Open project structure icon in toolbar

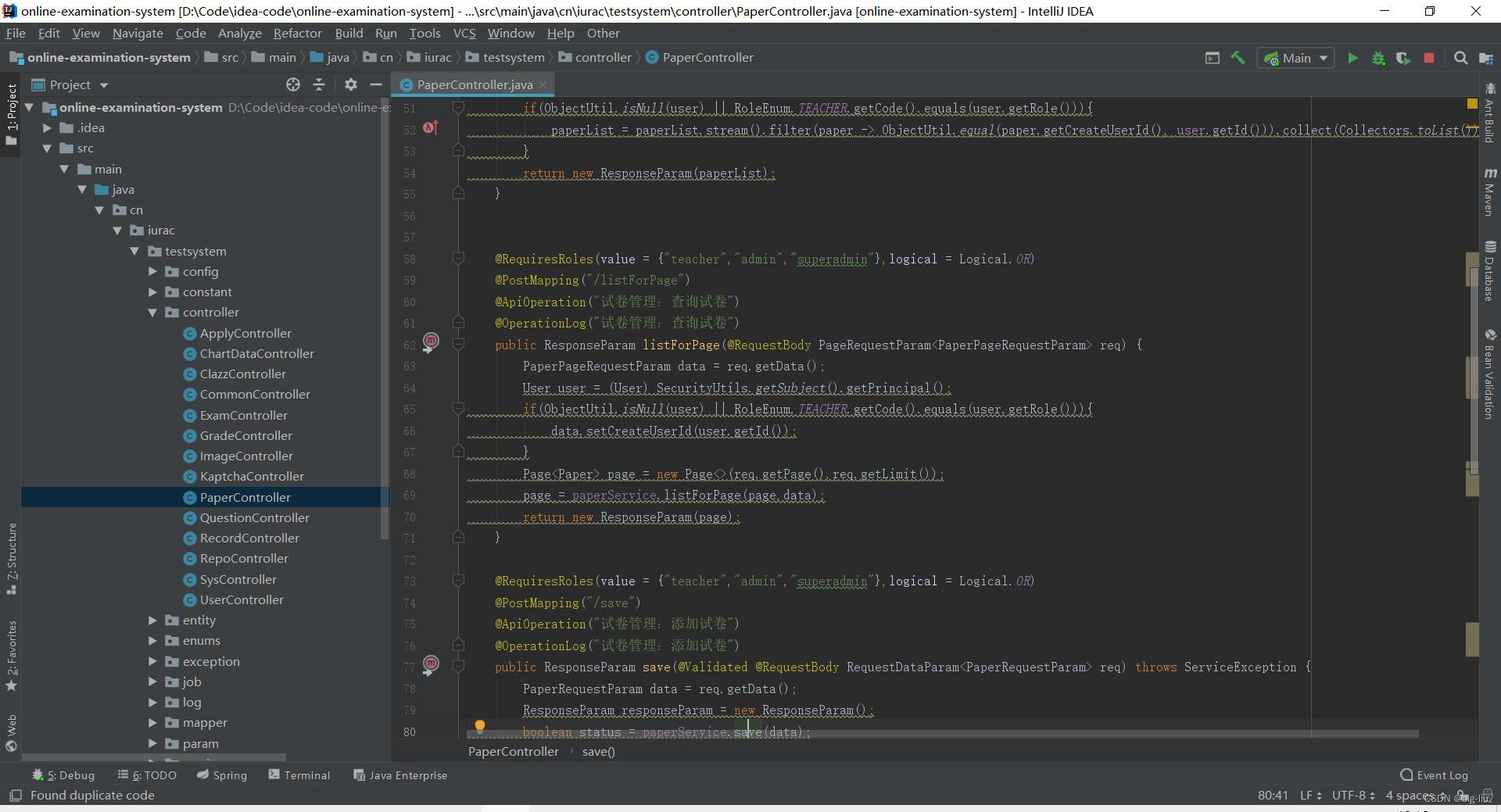click(x=1486, y=58)
